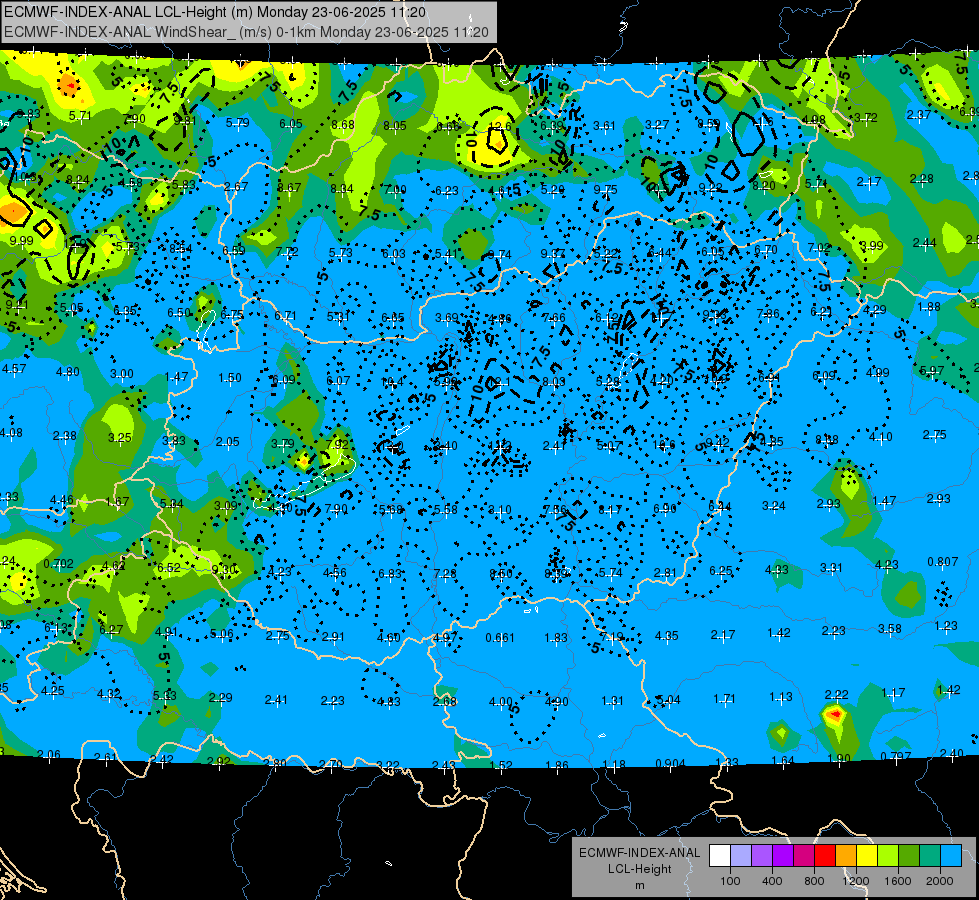Click the wind shear value "5.04"
This screenshot has width=979, height=900.
[x=668, y=700]
